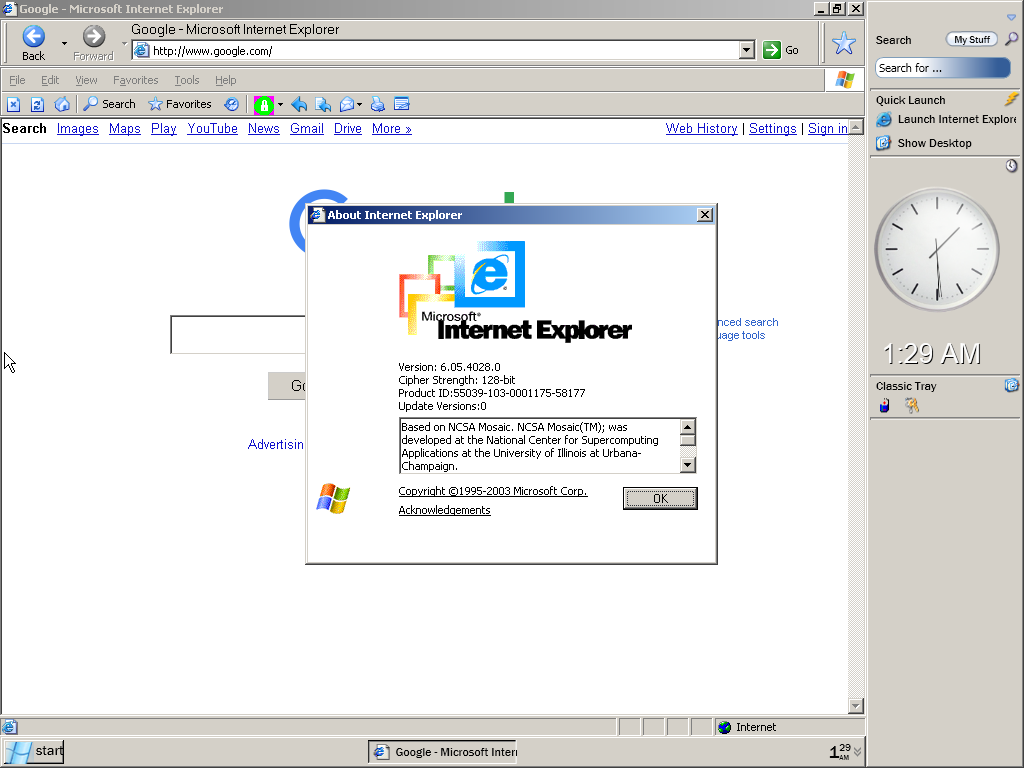Expand the padlock icon dropdown arrow
1024x768 pixels.
pyautogui.click(x=280, y=104)
